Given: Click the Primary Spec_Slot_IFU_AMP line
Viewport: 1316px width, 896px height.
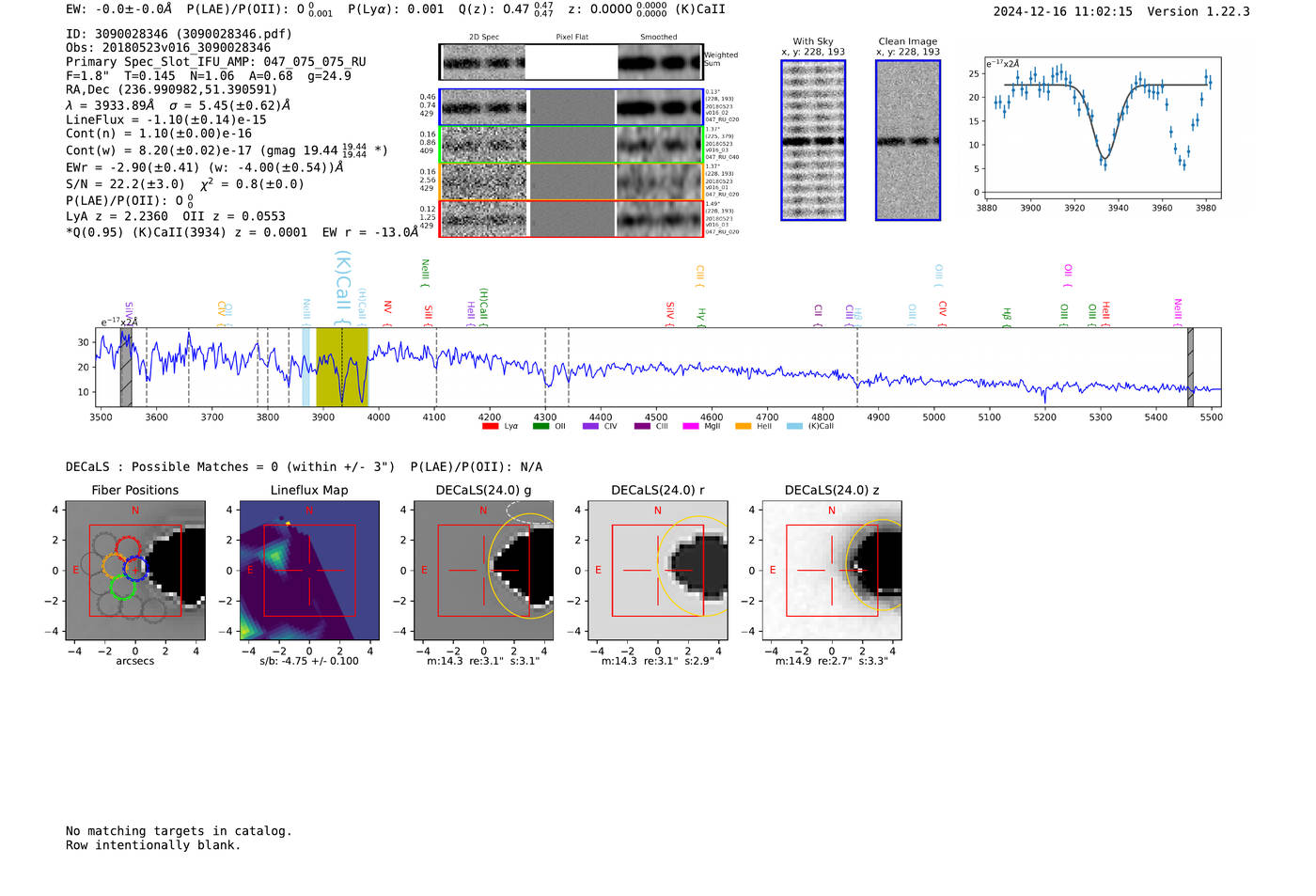Looking at the screenshot, I should [216, 62].
